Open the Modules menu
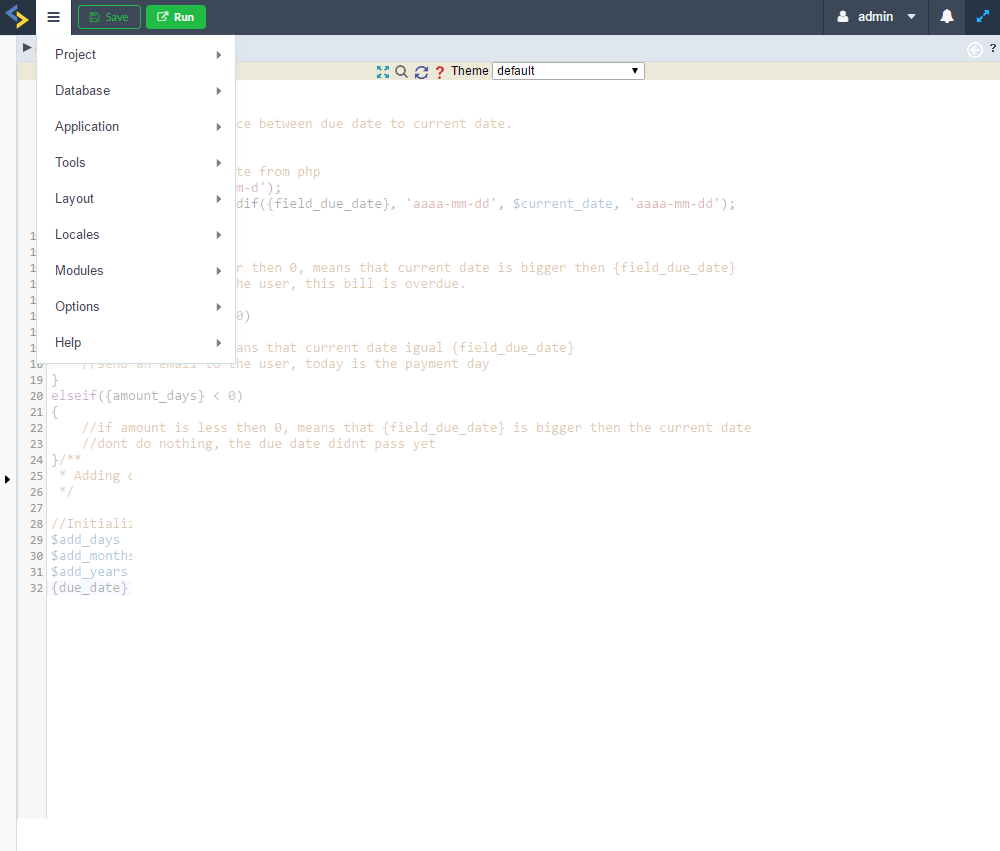Viewport: 1000px width, 851px height. [136, 270]
